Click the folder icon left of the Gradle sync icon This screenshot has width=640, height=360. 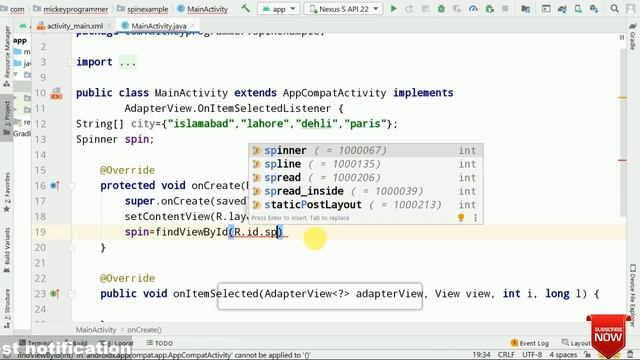tap(525, 9)
